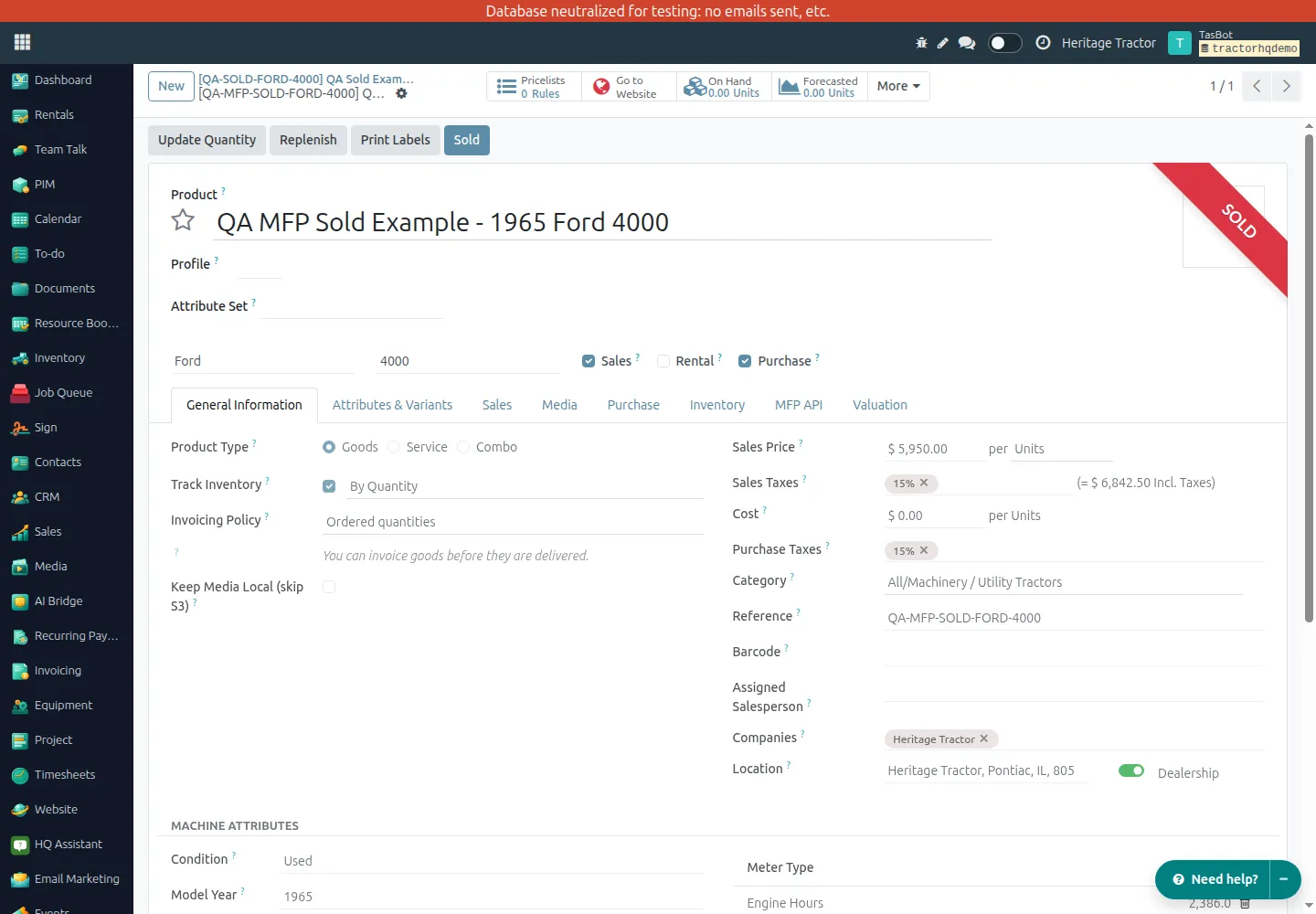Mark product as favorite with star
Viewport: 1316px width, 914px height.
183,220
